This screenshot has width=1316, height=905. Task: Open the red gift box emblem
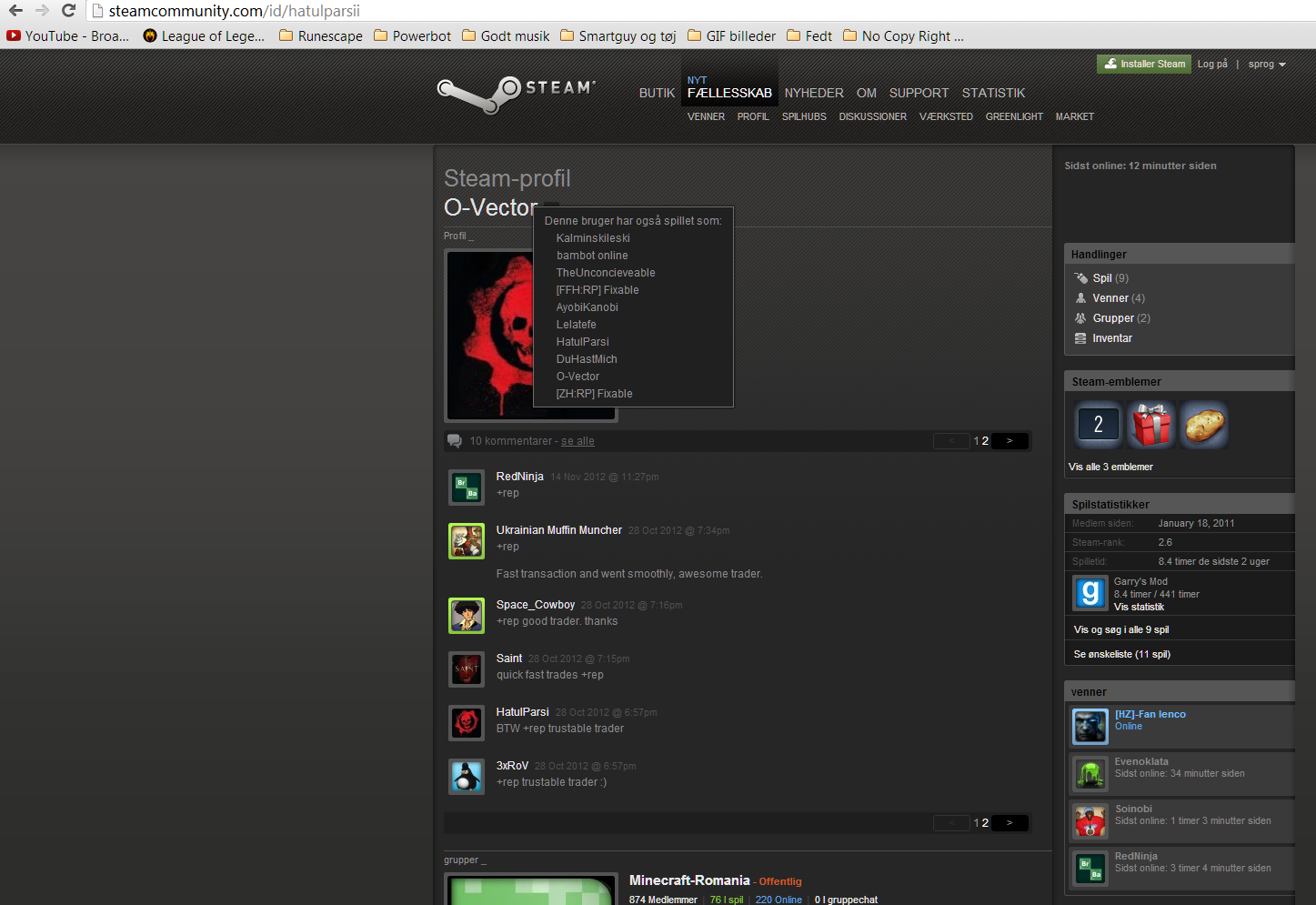1151,425
